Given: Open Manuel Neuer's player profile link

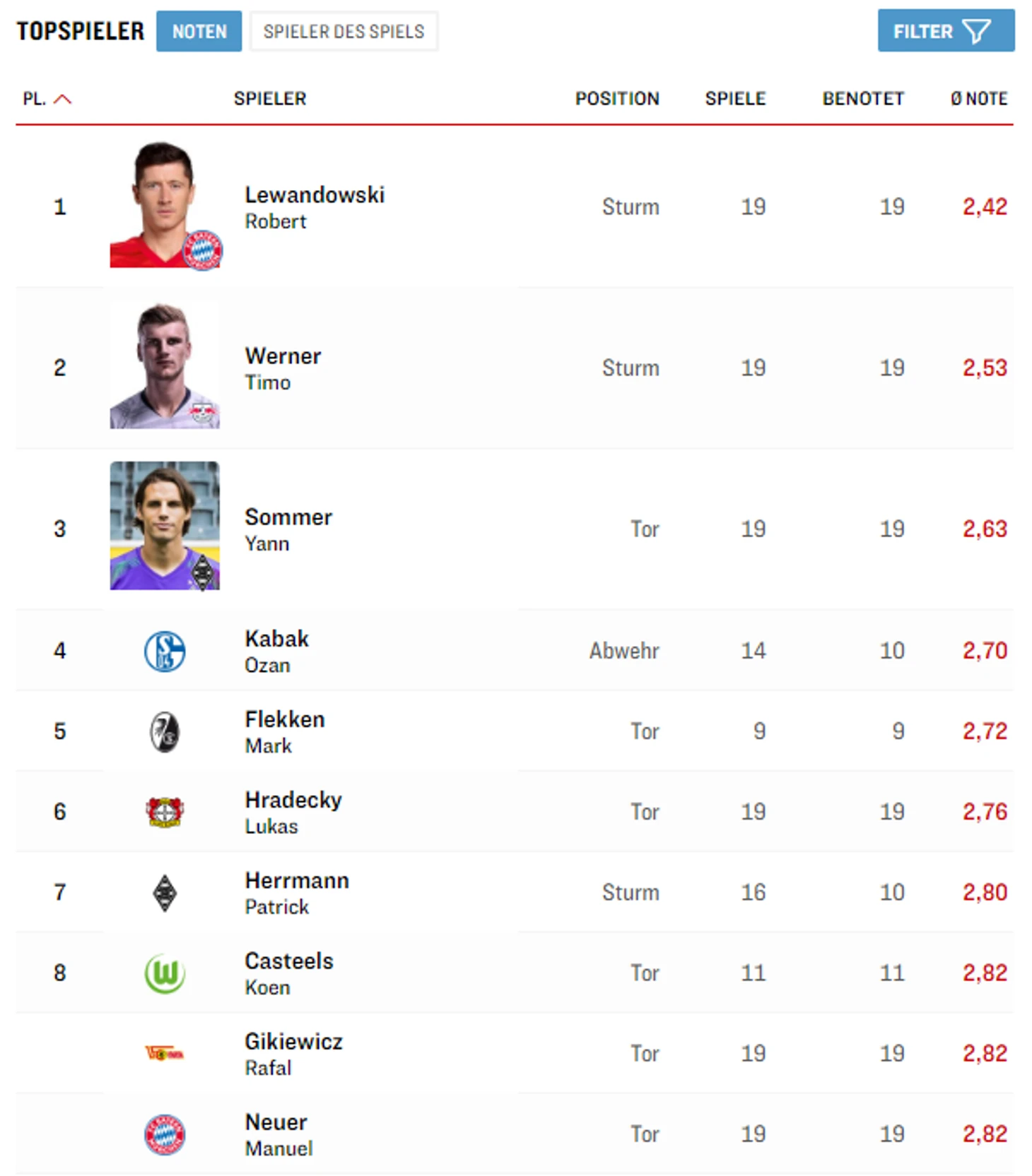Looking at the screenshot, I should (x=276, y=1122).
